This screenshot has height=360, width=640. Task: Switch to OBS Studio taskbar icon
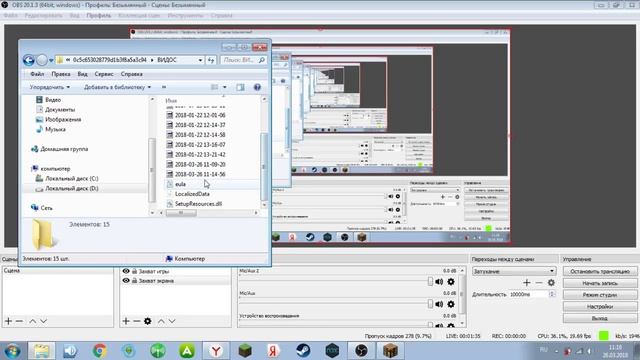pyautogui.click(x=361, y=351)
